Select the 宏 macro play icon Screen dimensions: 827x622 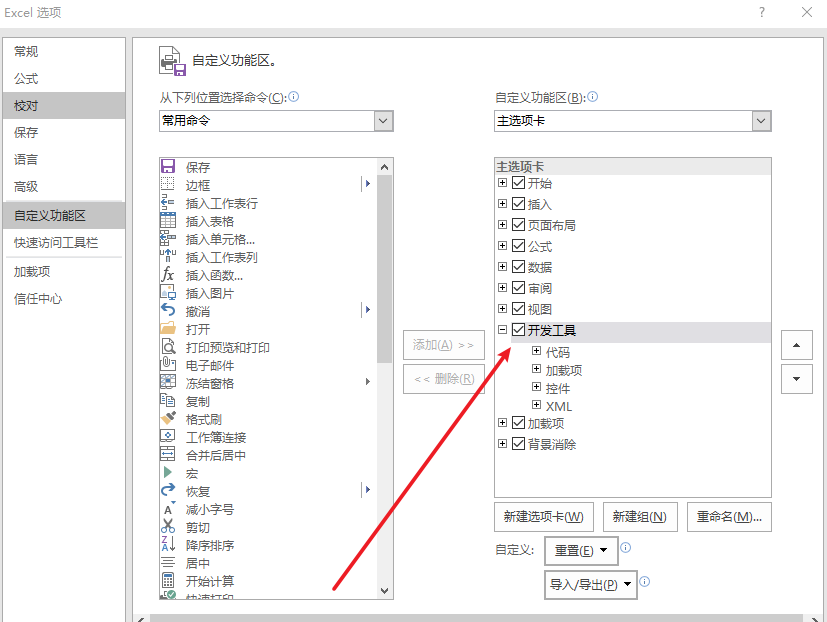click(168, 472)
